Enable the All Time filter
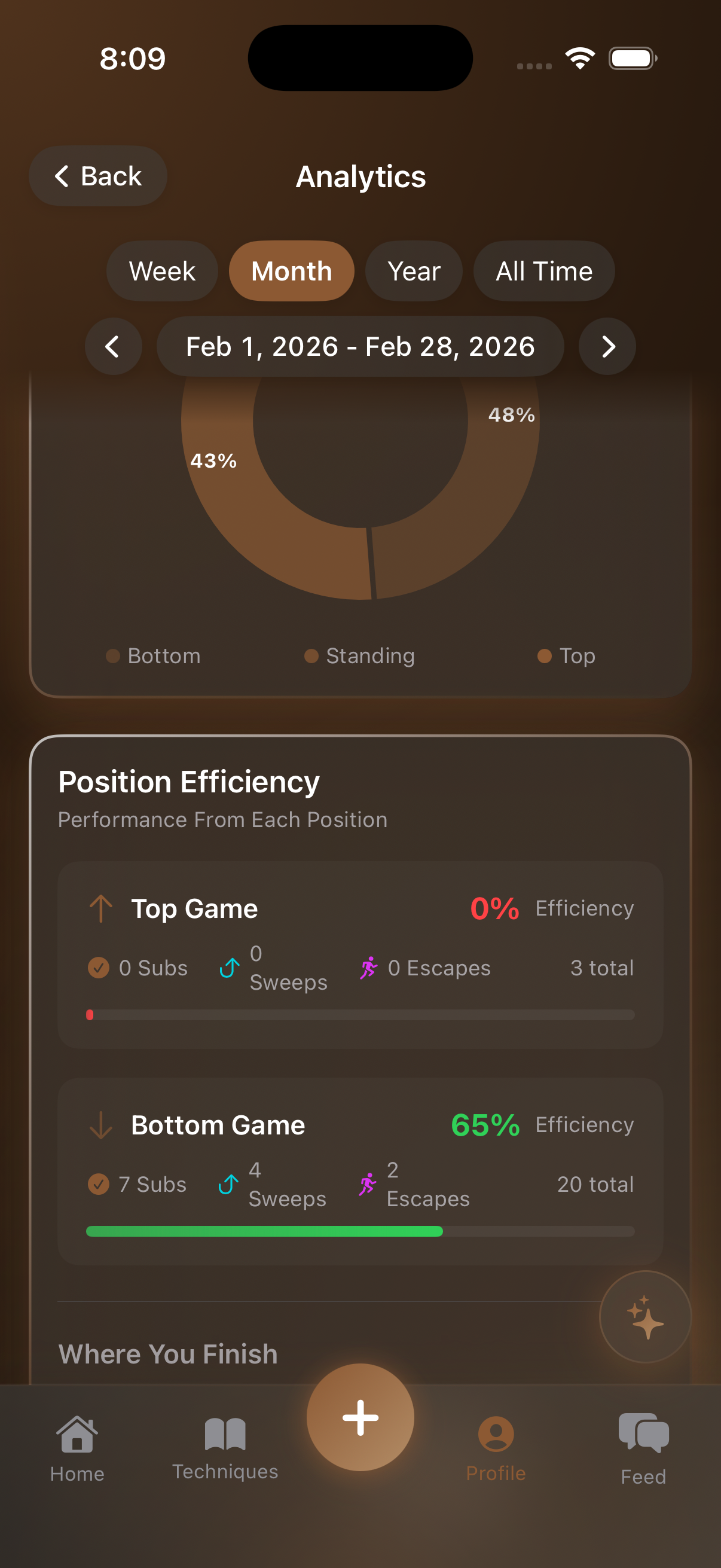 [x=543, y=271]
